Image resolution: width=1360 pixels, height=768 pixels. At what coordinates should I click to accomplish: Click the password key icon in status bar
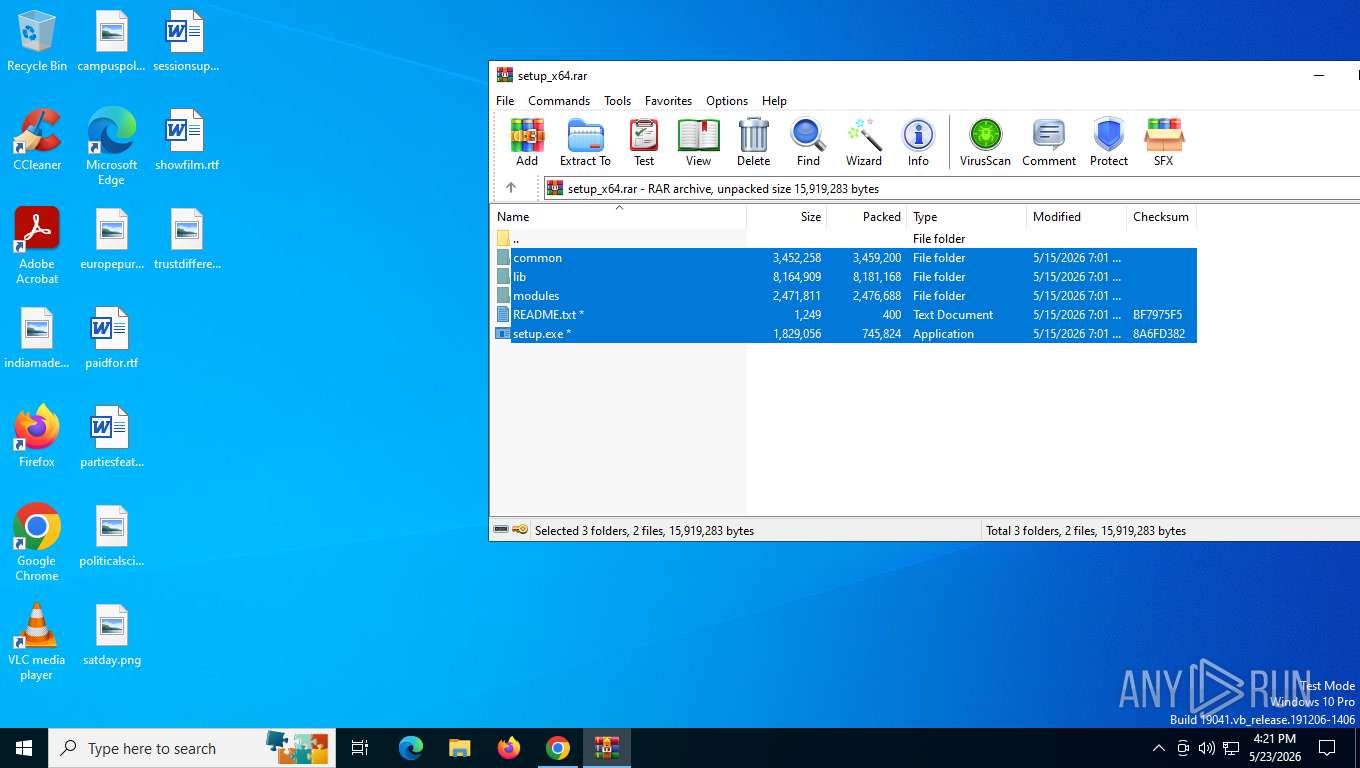(x=520, y=530)
